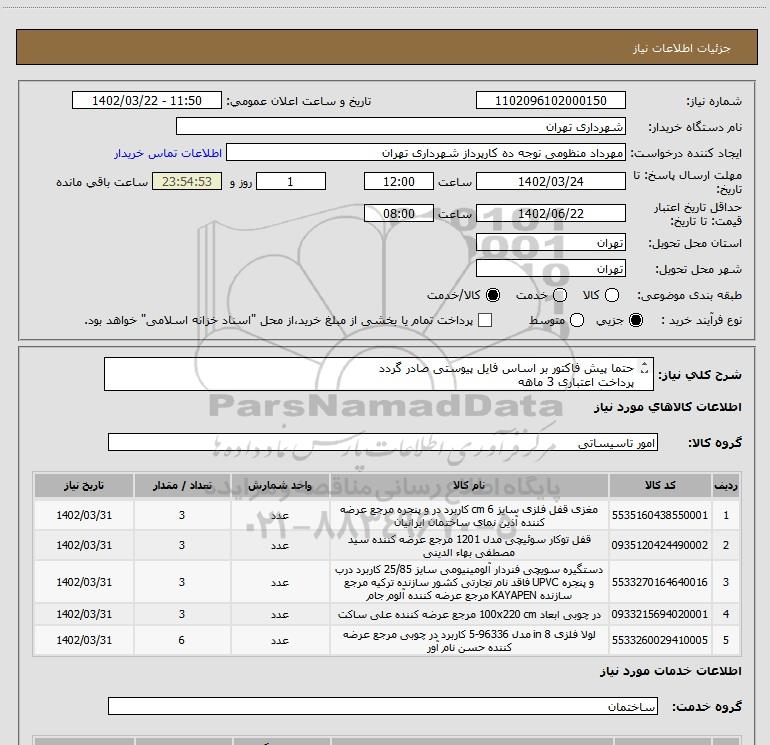Select the جزیی purchase type radio
The image size is (770, 745).
coord(635,320)
